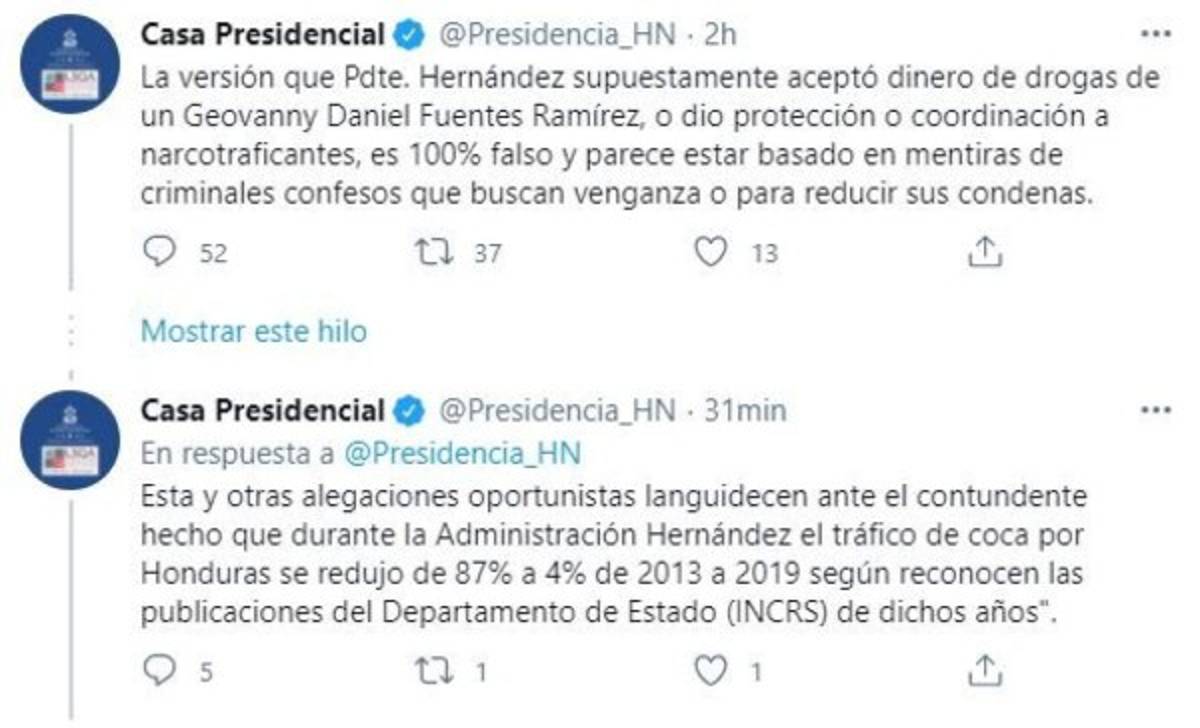This screenshot has height=728, width=1200.
Task: Reply to the first tweet about Pdte. Hernández
Action: [160, 252]
